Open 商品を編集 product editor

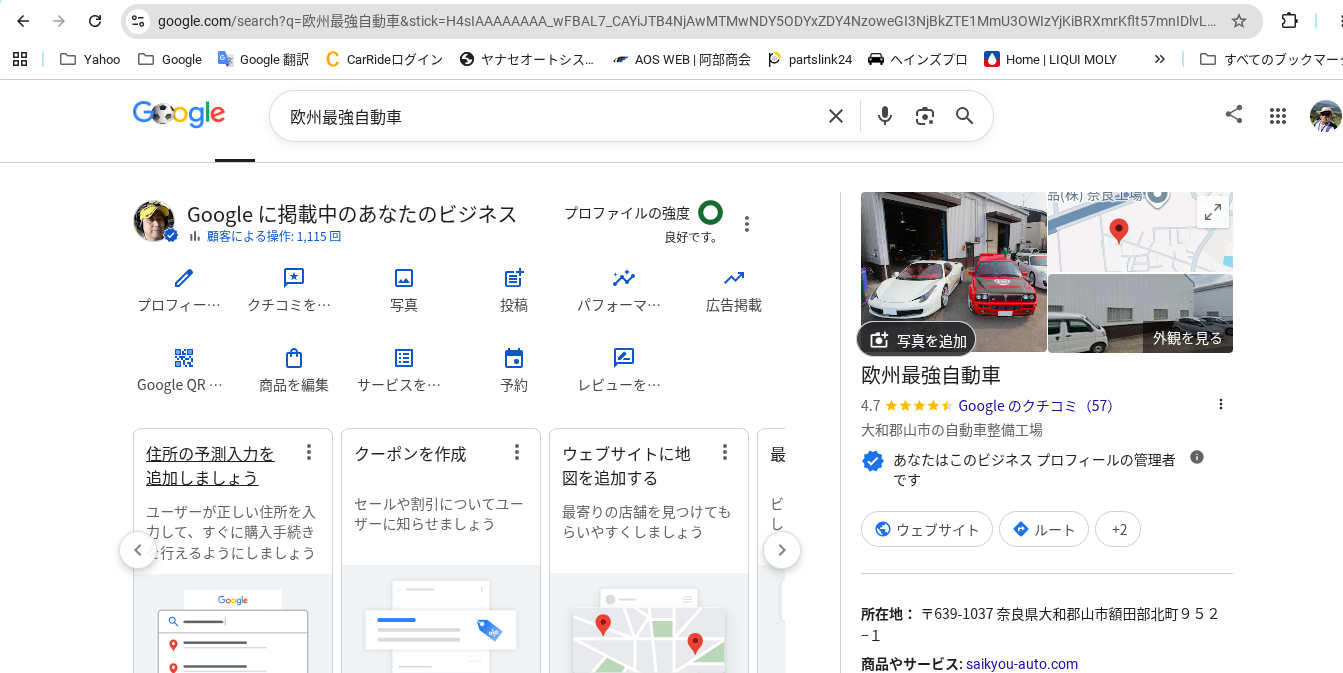(293, 358)
